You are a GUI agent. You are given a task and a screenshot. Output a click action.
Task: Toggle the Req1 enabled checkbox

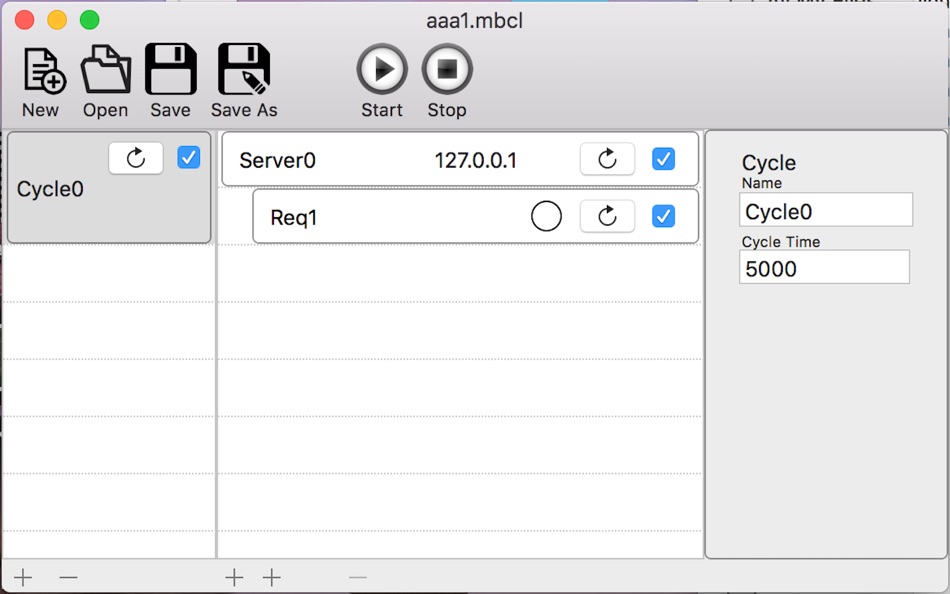[663, 216]
